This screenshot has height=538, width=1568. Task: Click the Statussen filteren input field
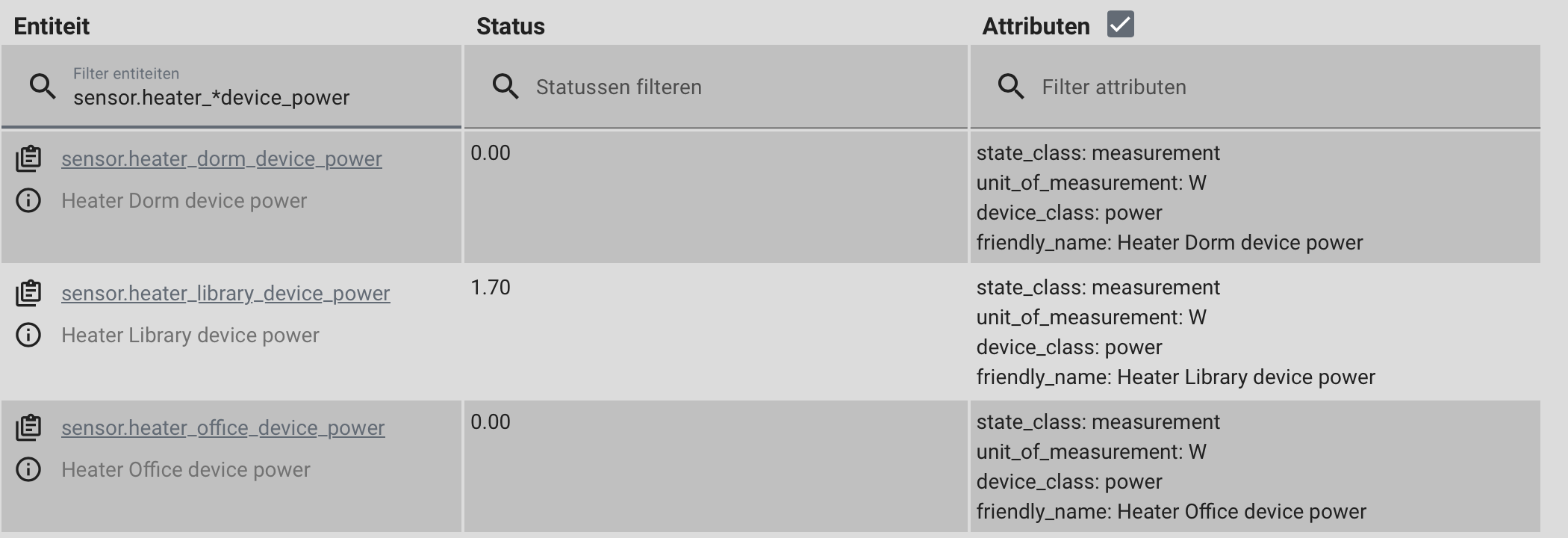click(x=672, y=86)
